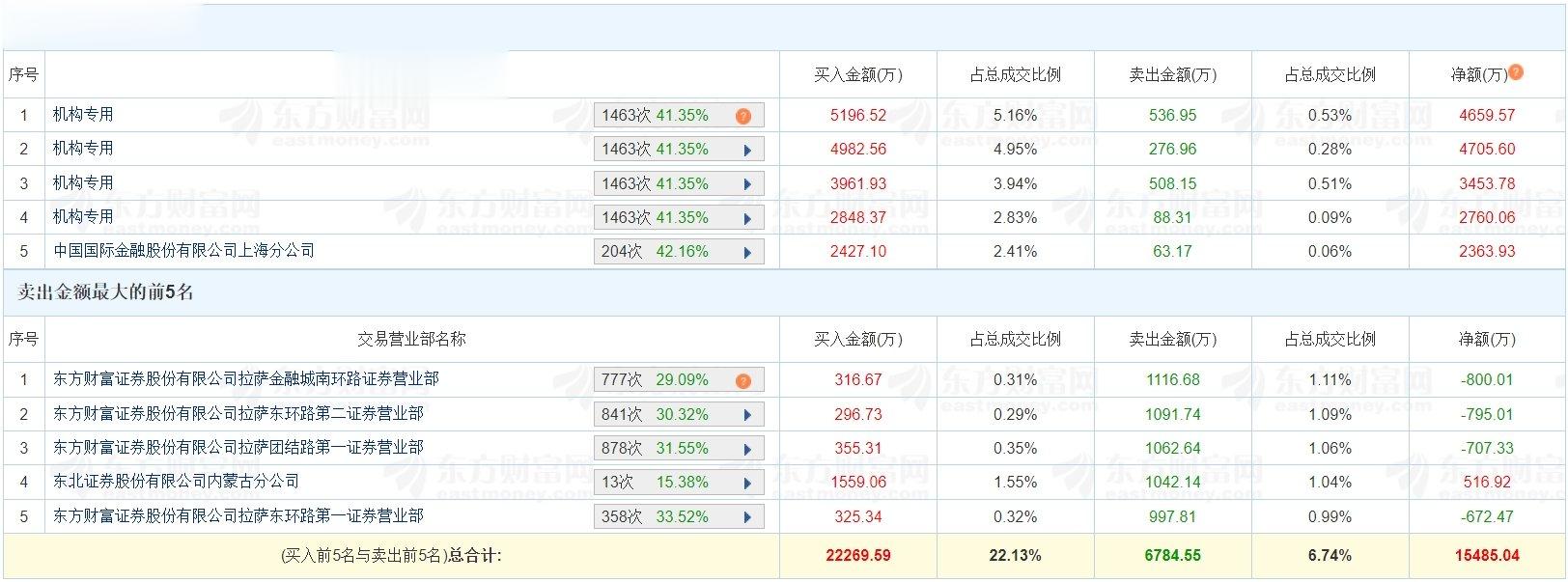Click the 交易营业部名称 column header
This screenshot has width=1568, height=582.
click(x=411, y=340)
